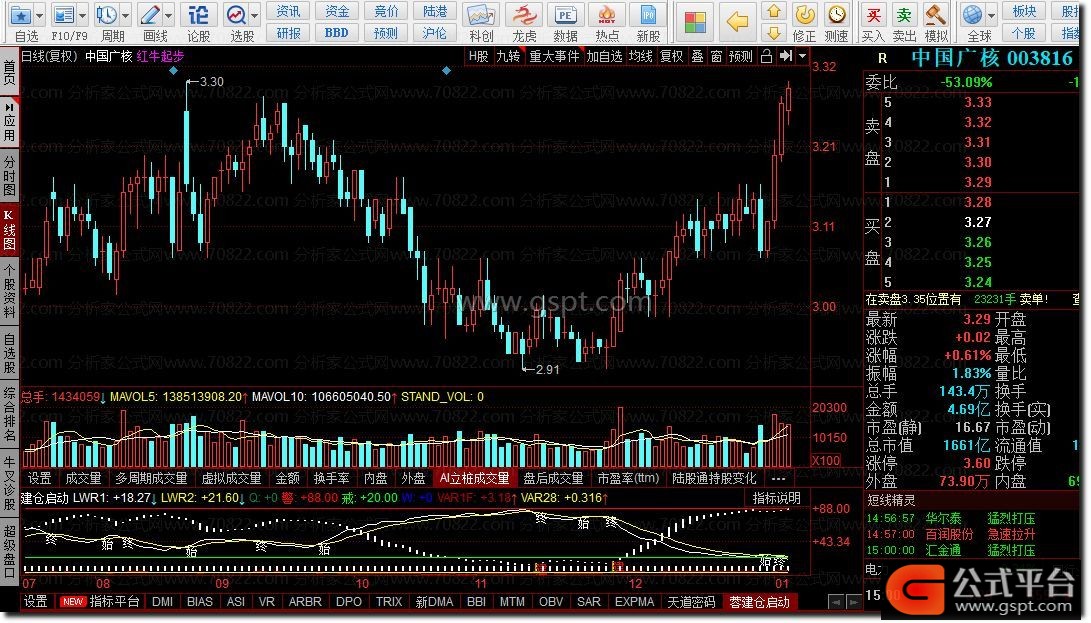Open the 模拟 simulated trading gavel icon

click(935, 15)
